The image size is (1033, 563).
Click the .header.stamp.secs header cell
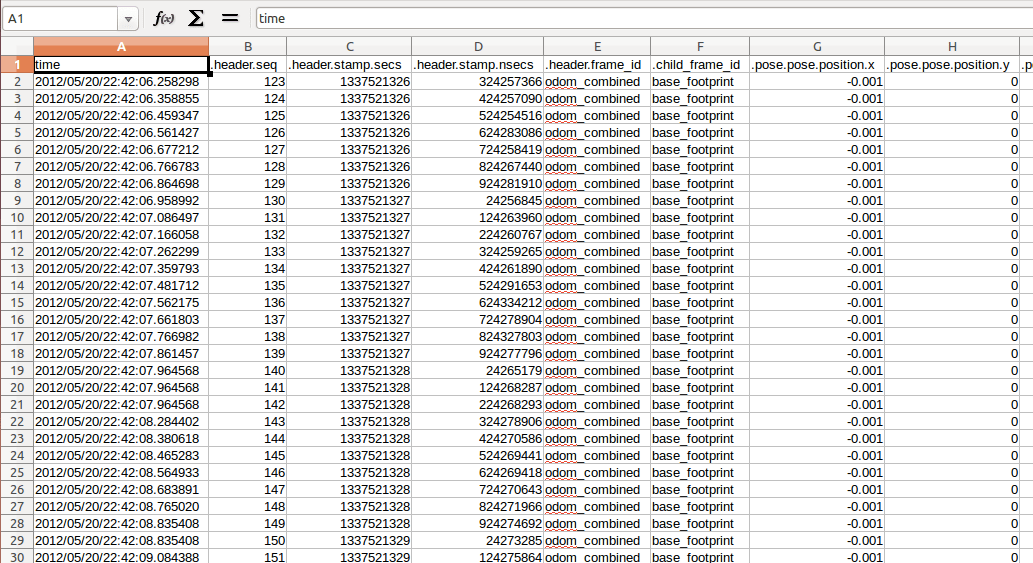(x=349, y=65)
